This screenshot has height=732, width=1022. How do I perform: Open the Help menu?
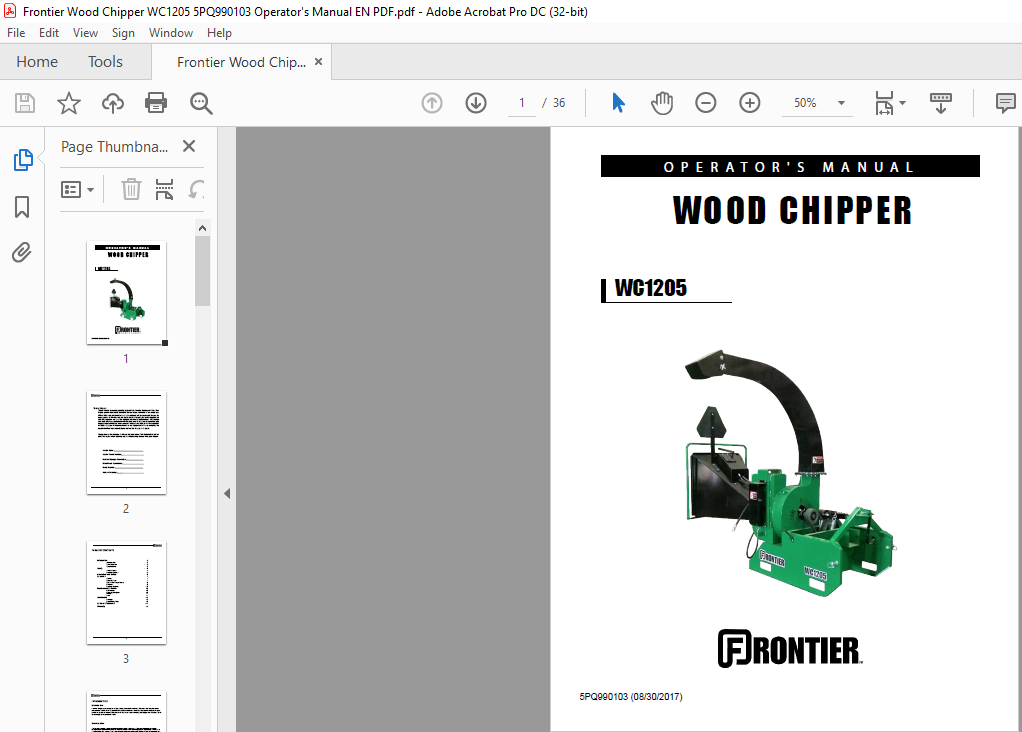(219, 33)
